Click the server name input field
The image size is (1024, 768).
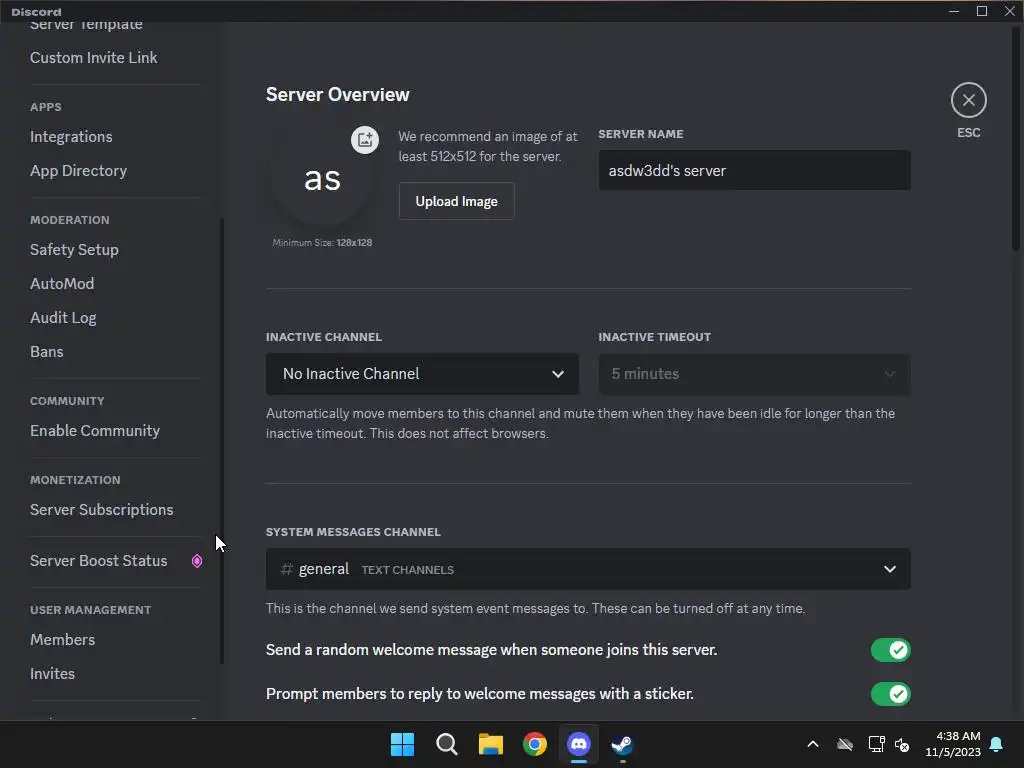coord(754,170)
